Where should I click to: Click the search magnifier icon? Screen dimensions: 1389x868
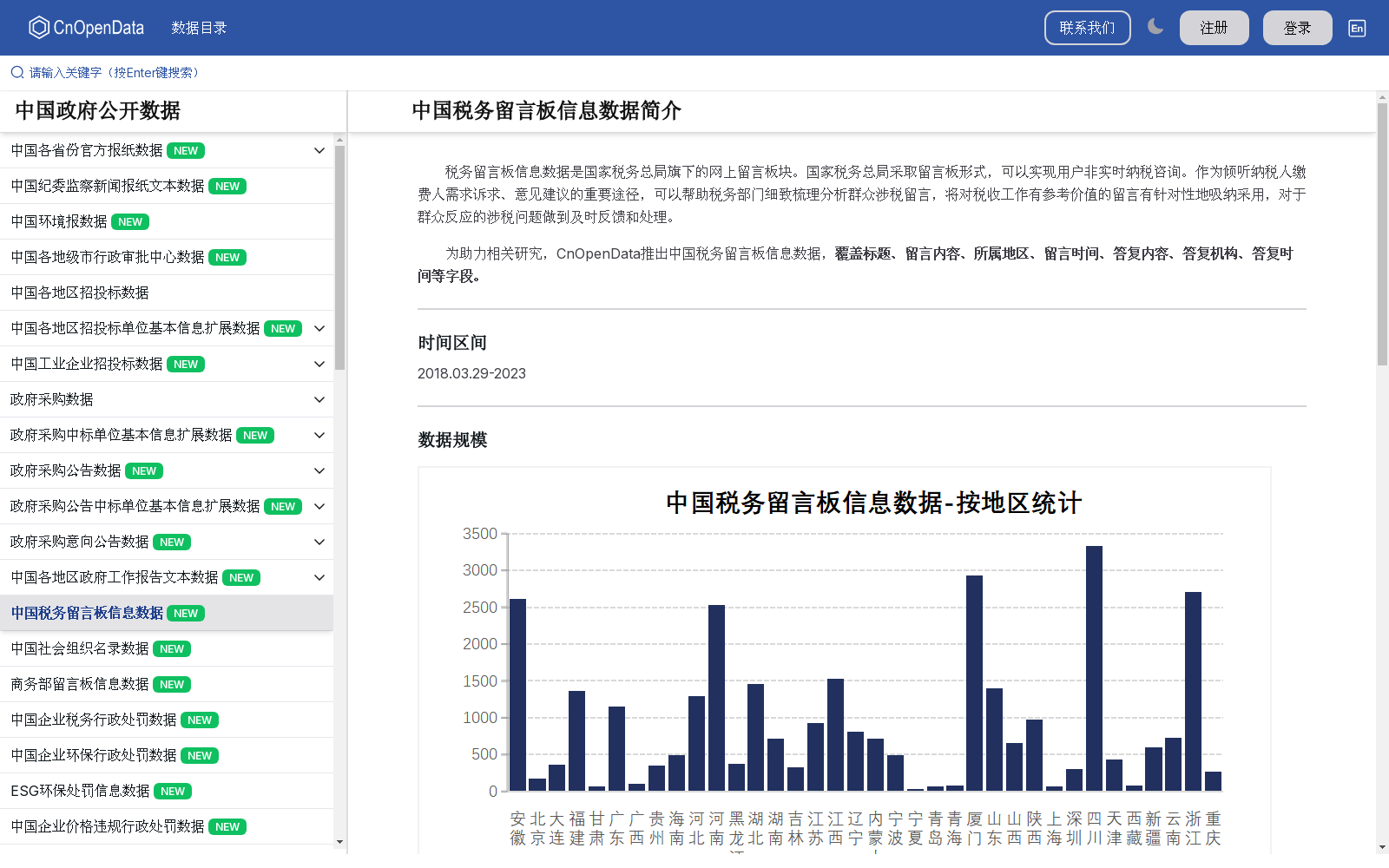17,73
